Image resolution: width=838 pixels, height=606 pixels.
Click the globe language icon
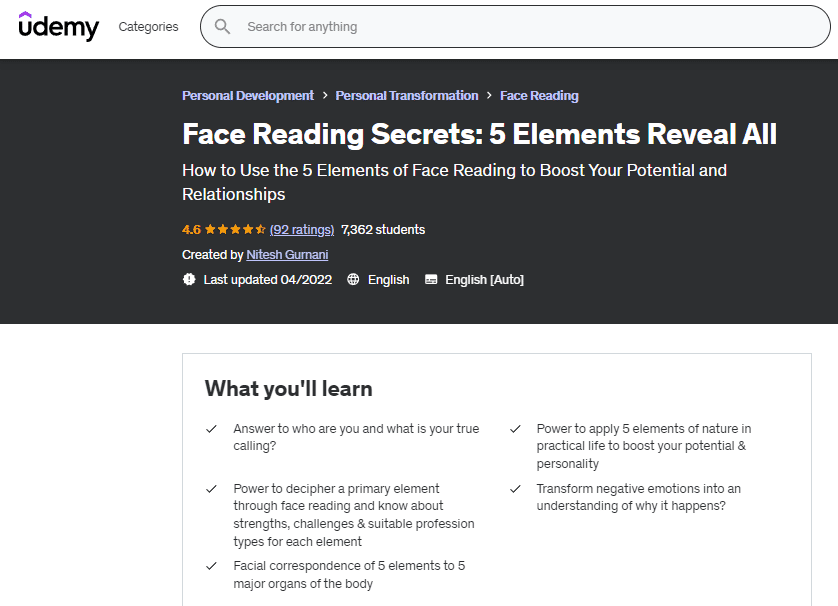pyautogui.click(x=353, y=280)
